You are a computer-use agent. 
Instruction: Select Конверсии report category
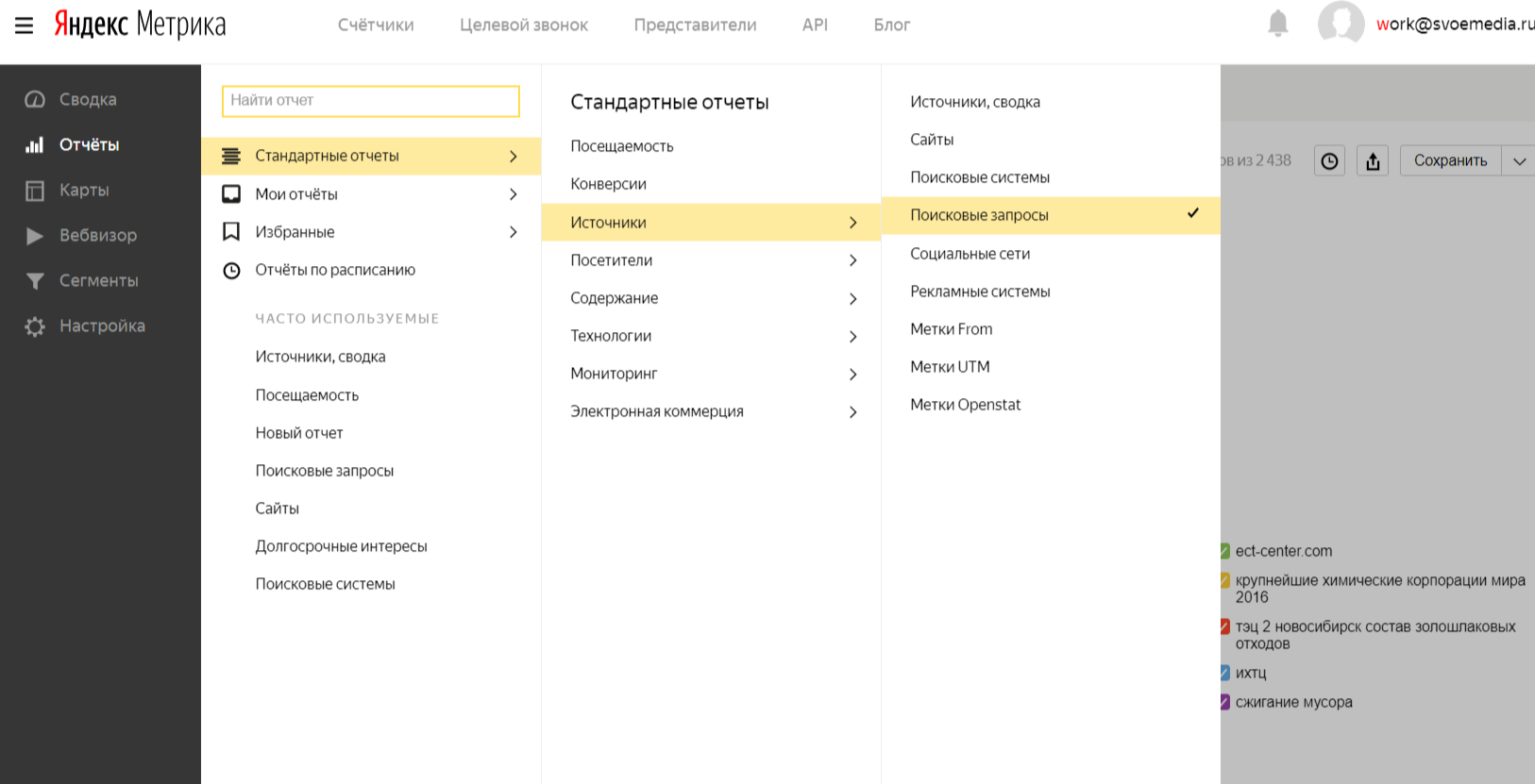tap(609, 184)
